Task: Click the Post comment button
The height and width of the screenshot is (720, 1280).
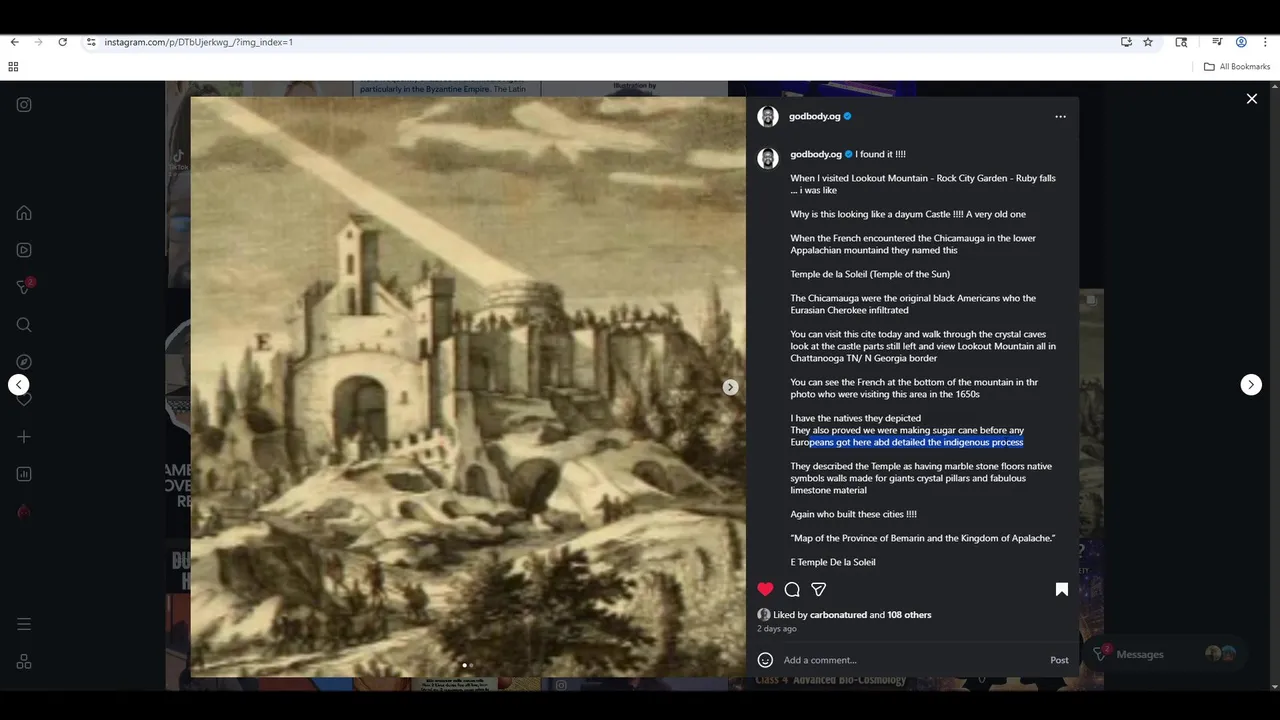Action: [x=1059, y=660]
